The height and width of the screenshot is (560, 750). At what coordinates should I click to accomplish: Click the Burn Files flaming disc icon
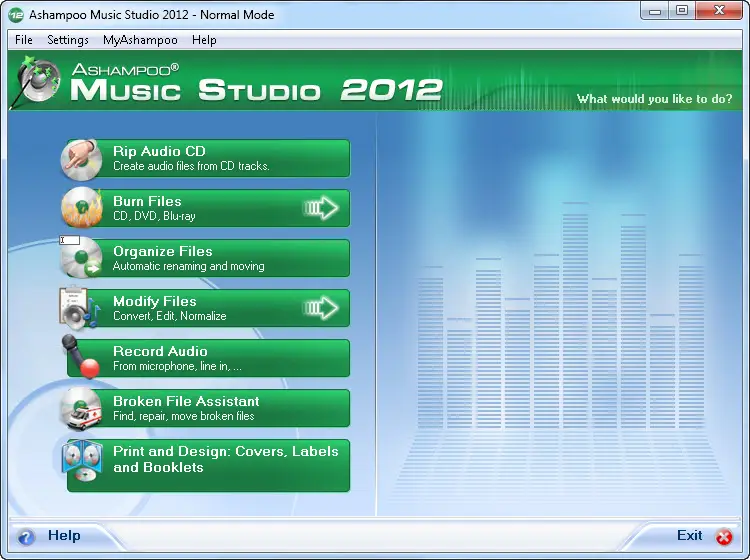82,208
